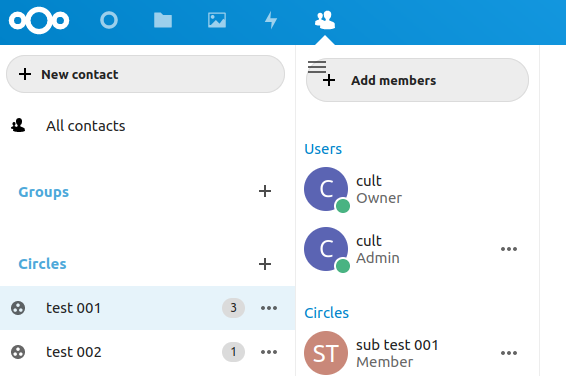Click the Add members button
Image resolution: width=566 pixels, height=376 pixels.
pos(417,80)
